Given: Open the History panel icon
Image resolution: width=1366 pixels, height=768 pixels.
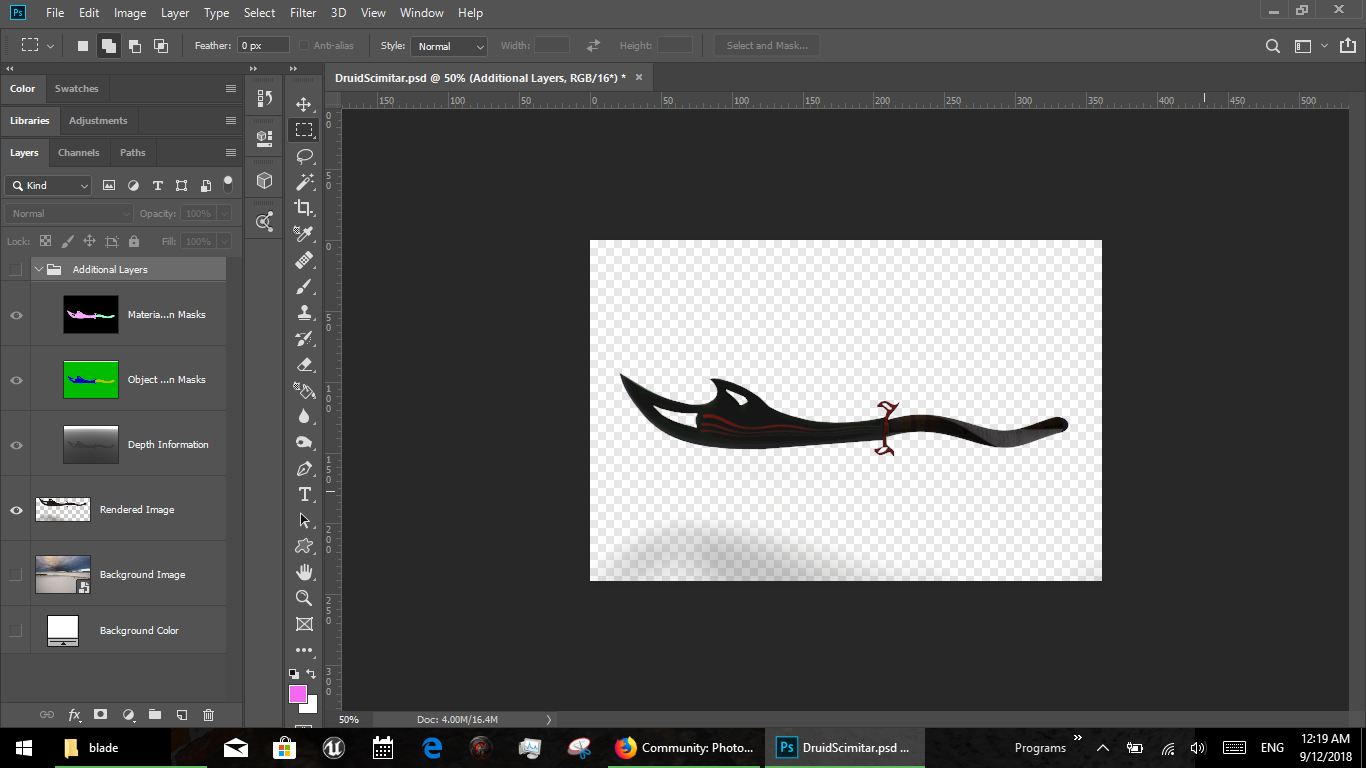Looking at the screenshot, I should click(x=264, y=98).
